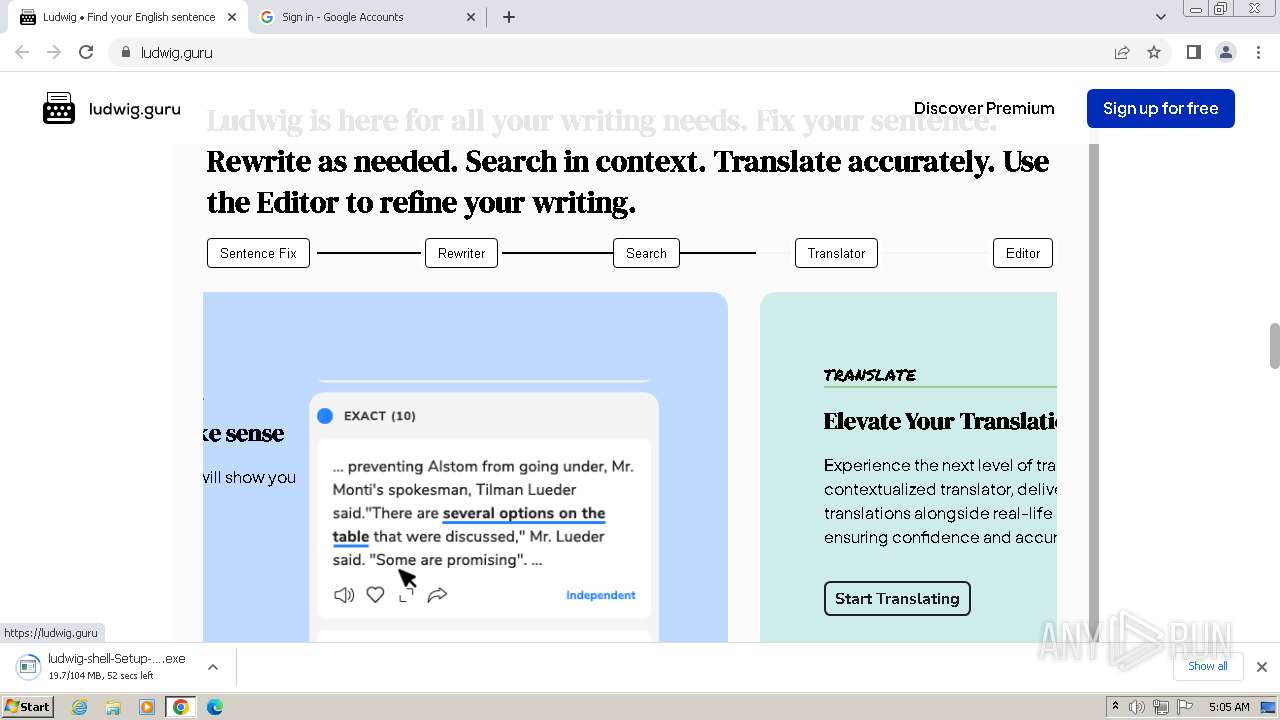Expand download item options arrow
Screen dimensions: 1280x720
212,667
